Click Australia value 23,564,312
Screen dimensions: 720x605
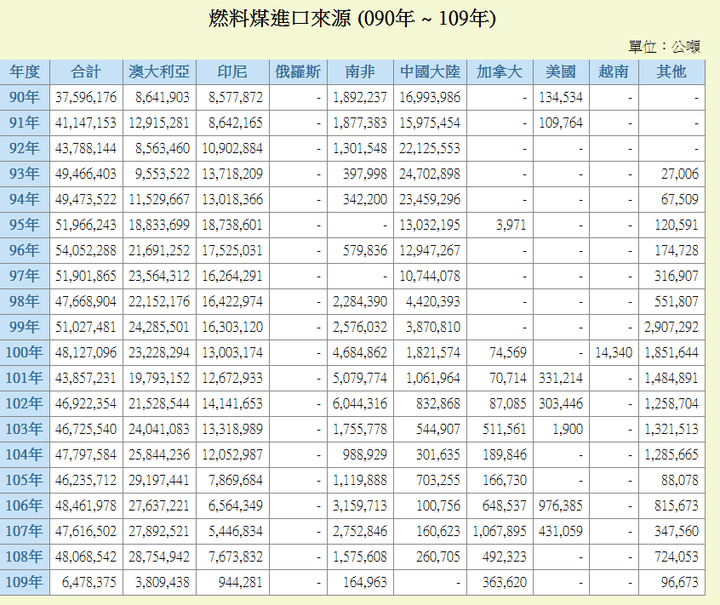point(159,276)
